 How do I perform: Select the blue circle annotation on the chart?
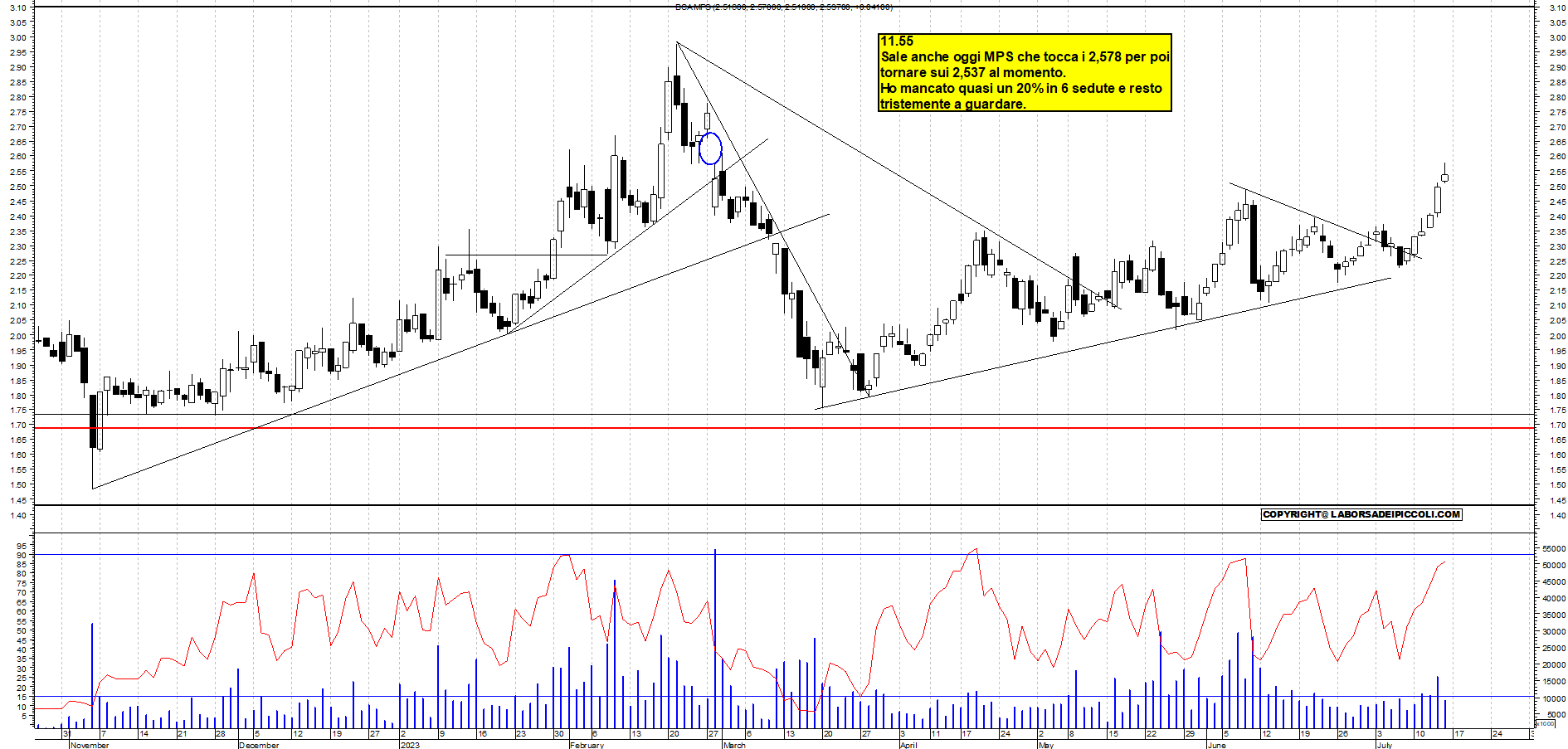pyautogui.click(x=710, y=148)
